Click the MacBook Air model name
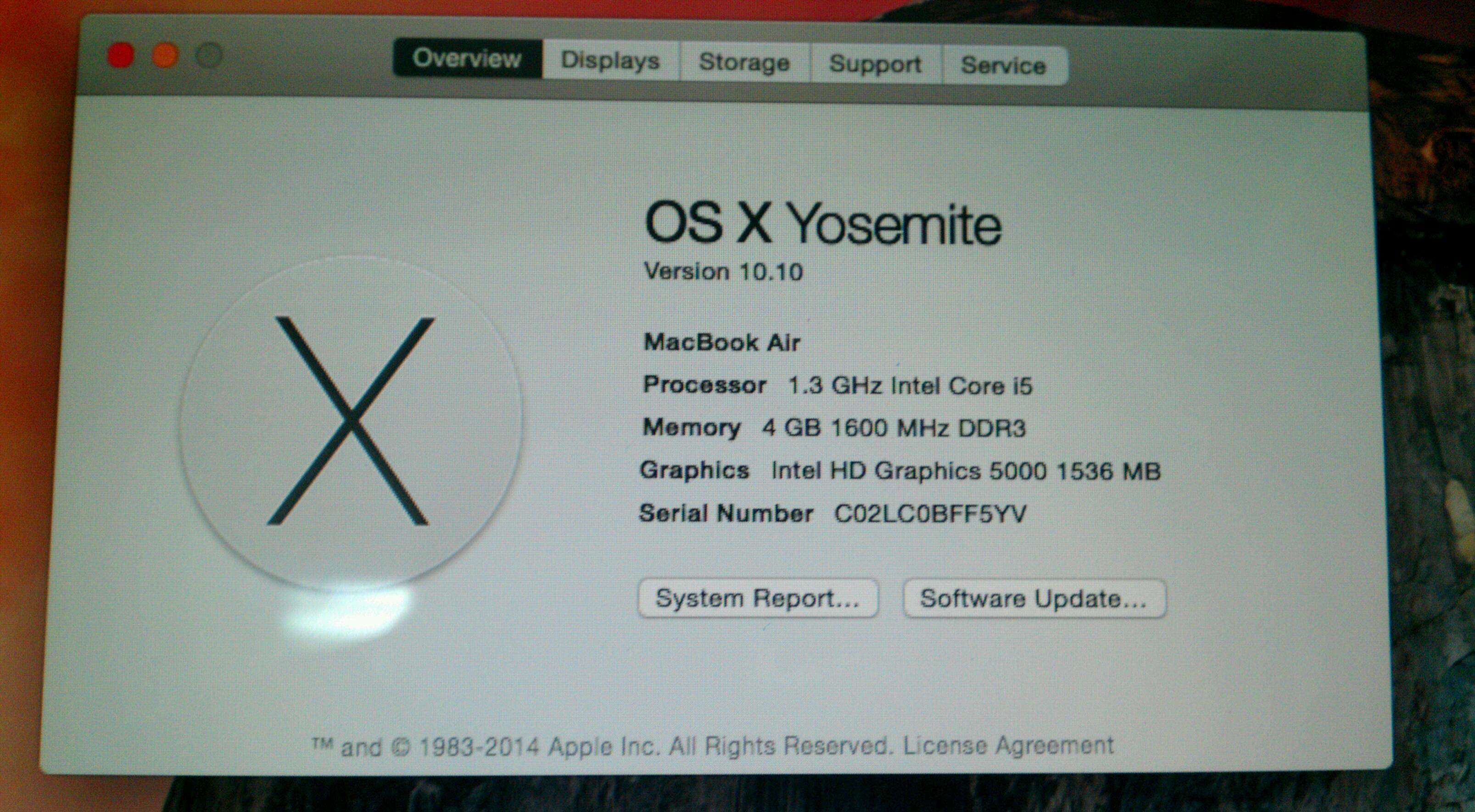 pos(722,342)
